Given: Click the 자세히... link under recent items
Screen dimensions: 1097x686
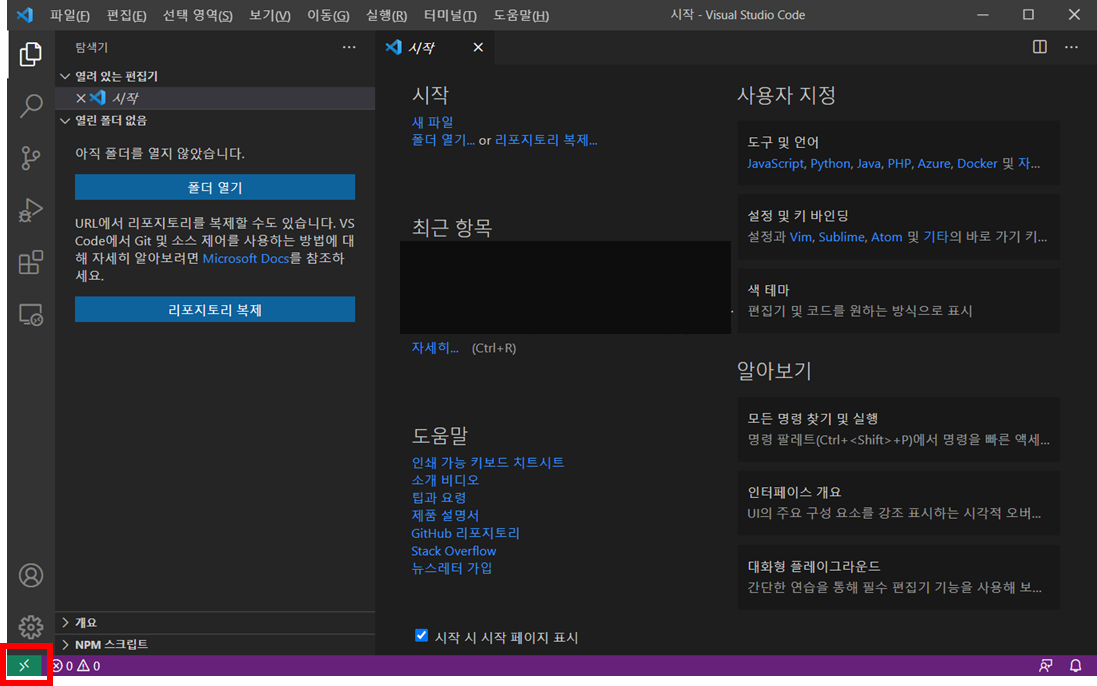Looking at the screenshot, I should coord(434,348).
